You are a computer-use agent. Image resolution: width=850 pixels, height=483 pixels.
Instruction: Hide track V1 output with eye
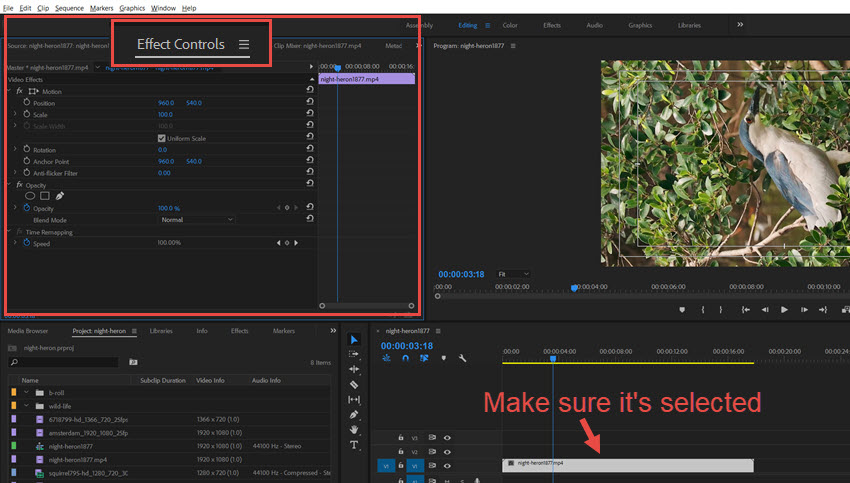point(447,466)
